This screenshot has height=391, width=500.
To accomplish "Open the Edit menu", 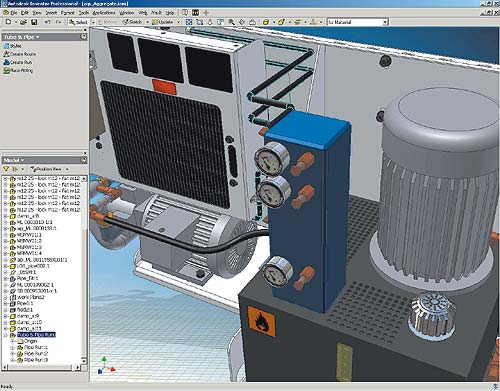I will (25, 13).
